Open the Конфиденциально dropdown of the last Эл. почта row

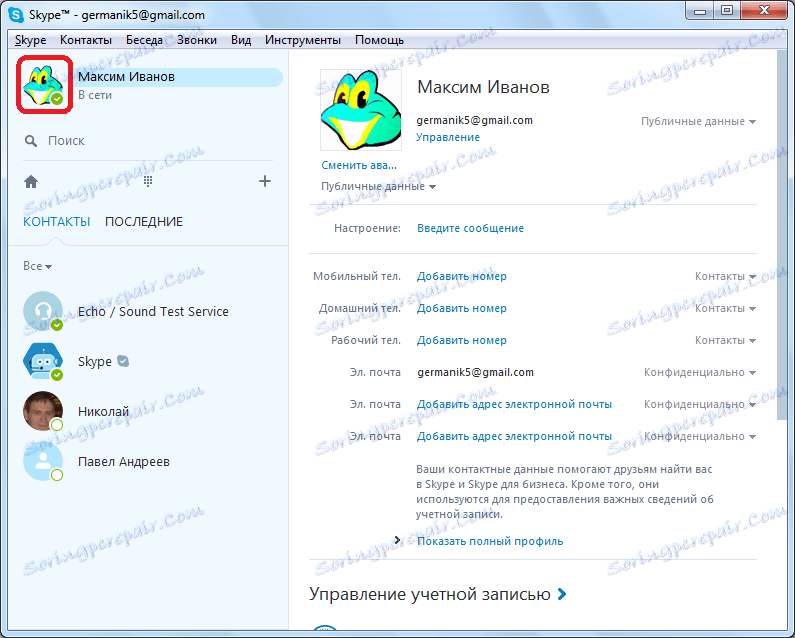[x=700, y=436]
